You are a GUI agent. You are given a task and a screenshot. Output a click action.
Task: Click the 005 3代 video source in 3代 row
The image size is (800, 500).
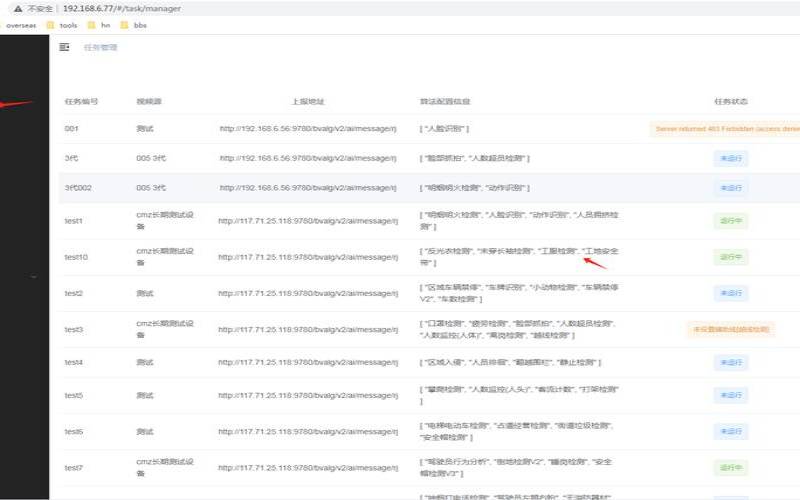[x=151, y=158]
